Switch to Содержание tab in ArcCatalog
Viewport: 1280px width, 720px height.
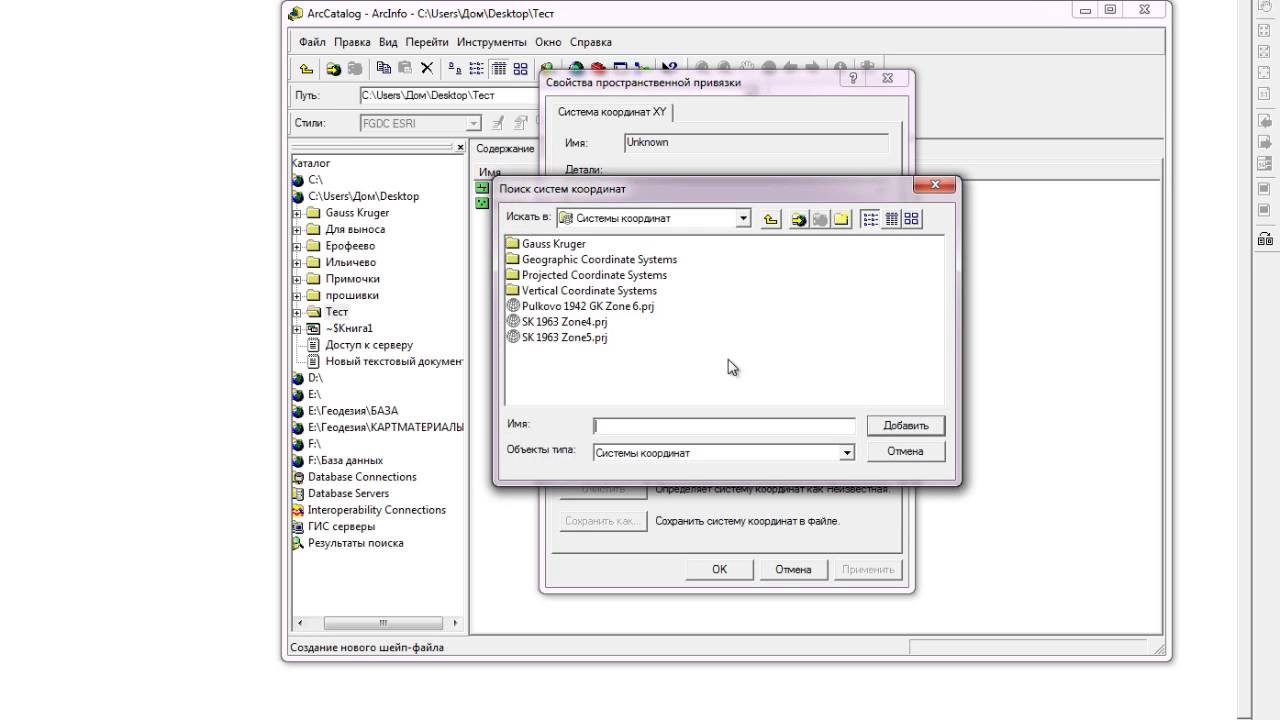pos(505,149)
